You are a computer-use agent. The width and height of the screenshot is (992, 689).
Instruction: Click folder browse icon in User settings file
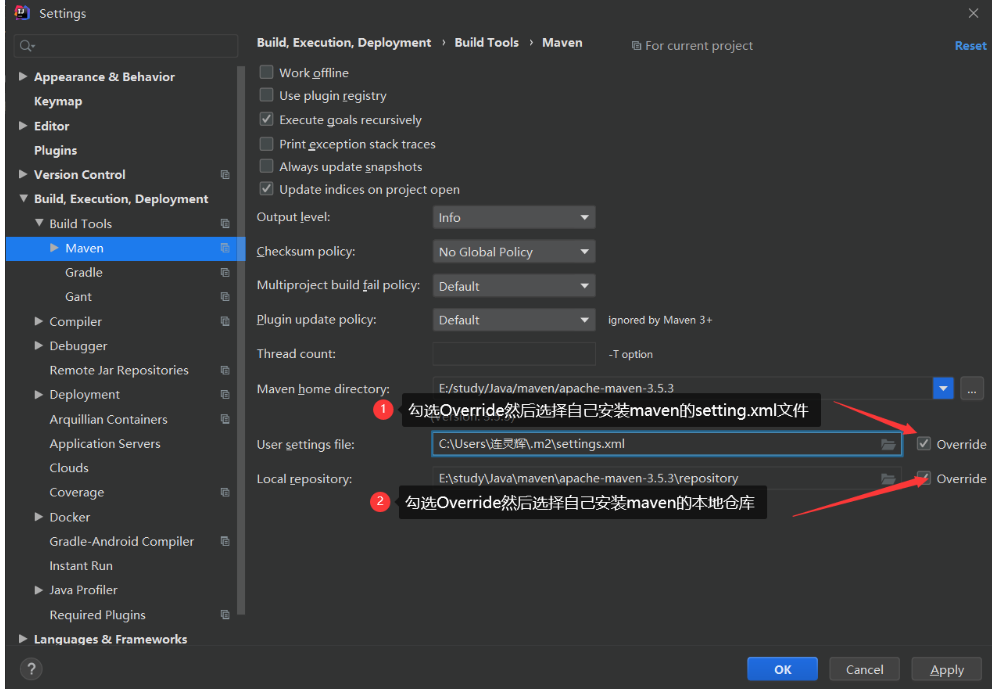tap(888, 444)
